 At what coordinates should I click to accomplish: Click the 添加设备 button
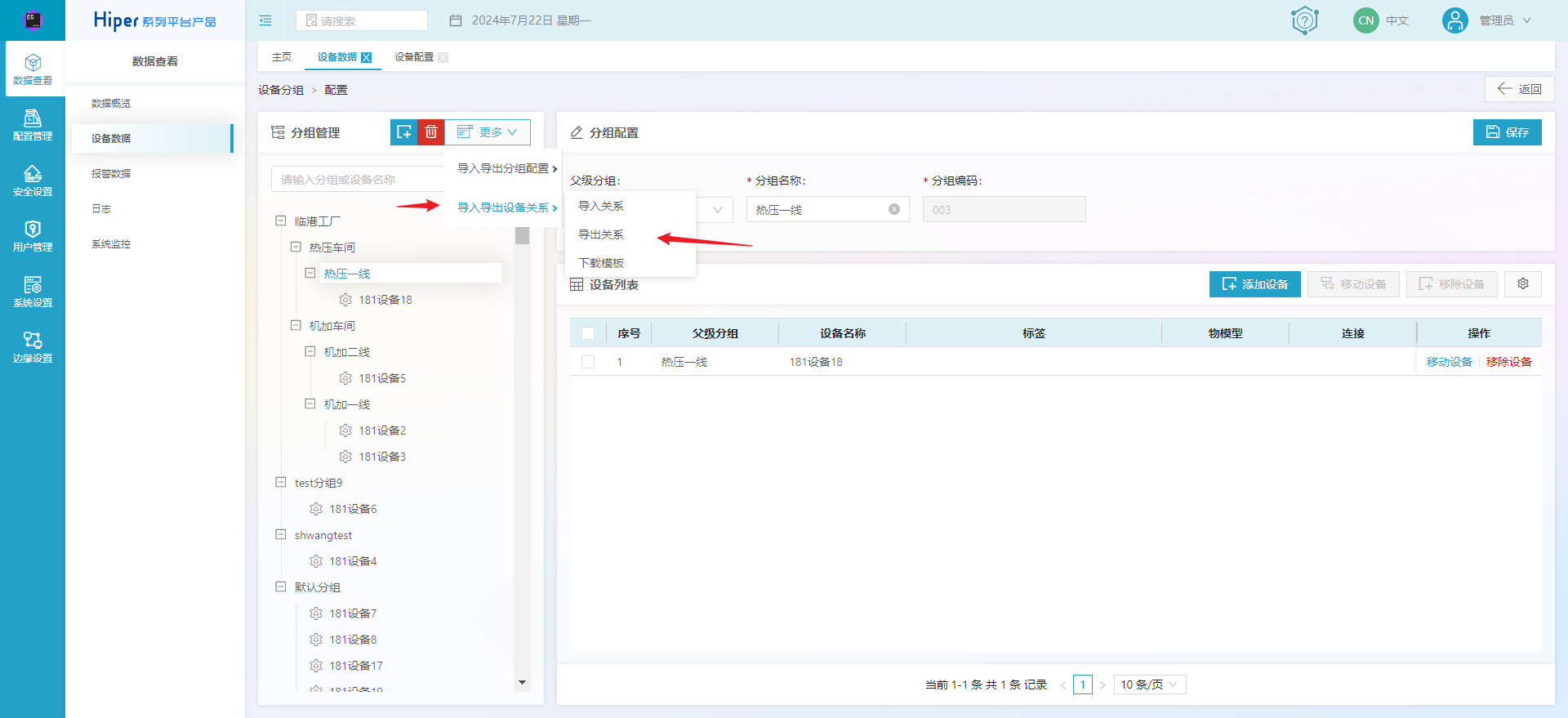click(1255, 283)
